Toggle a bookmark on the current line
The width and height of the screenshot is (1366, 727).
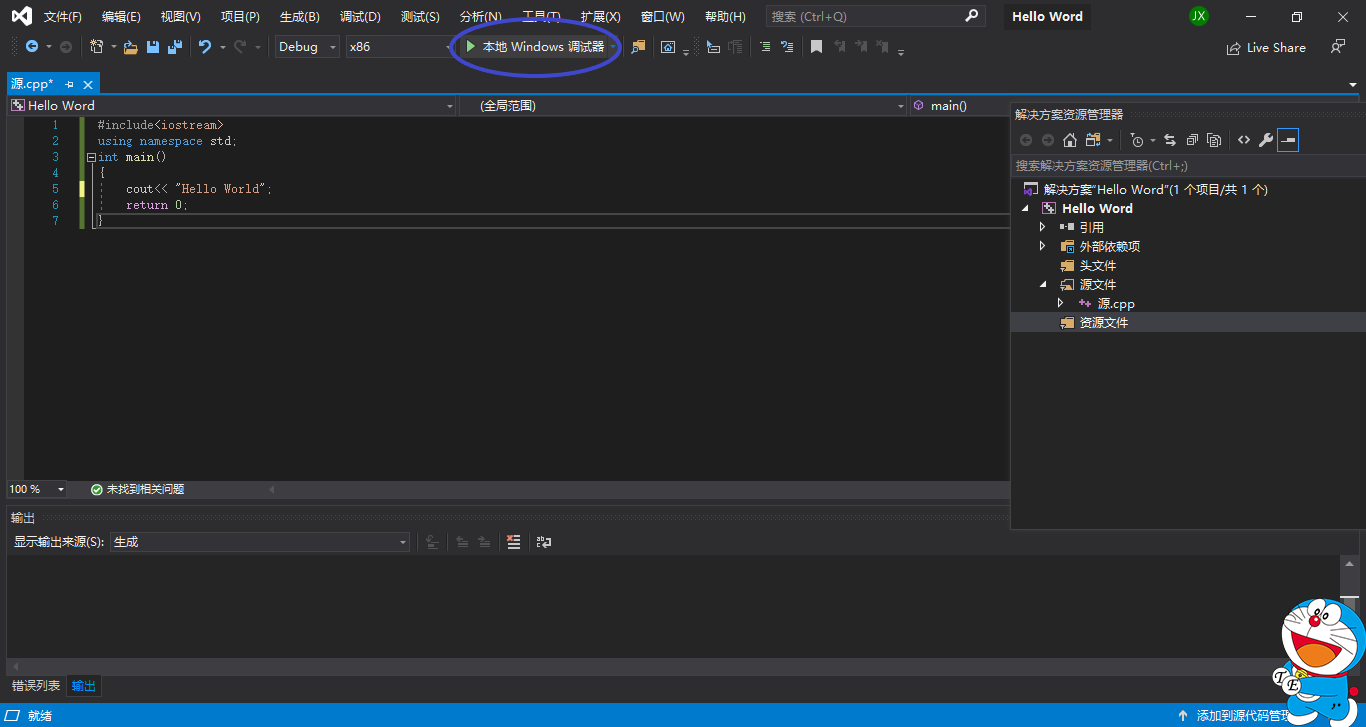815,46
